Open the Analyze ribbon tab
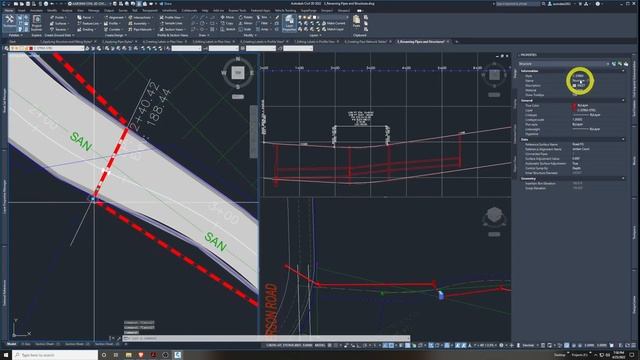Viewport: 640px width, 360px height. click(67, 11)
